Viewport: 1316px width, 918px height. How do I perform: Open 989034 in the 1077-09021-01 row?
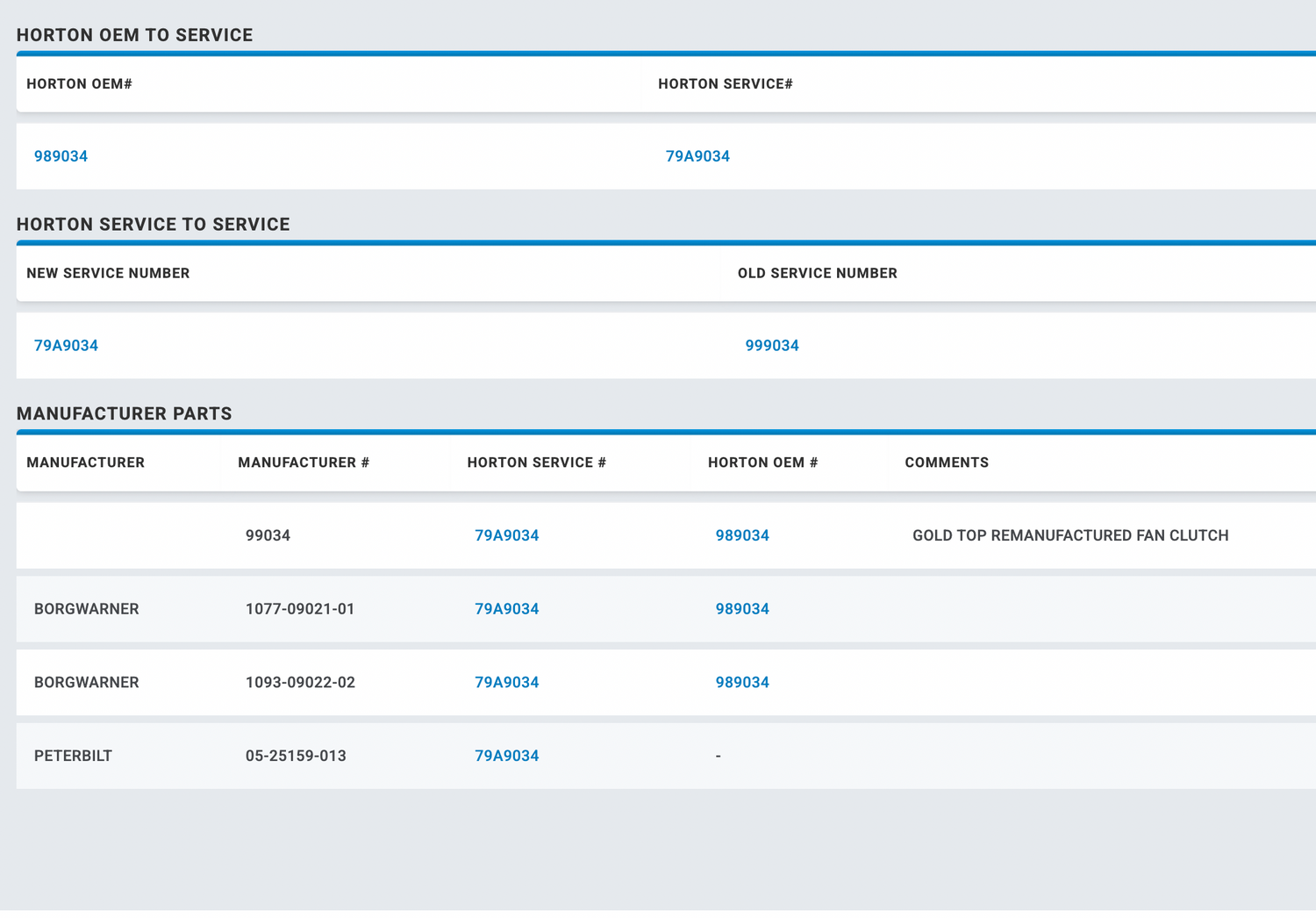pos(742,609)
